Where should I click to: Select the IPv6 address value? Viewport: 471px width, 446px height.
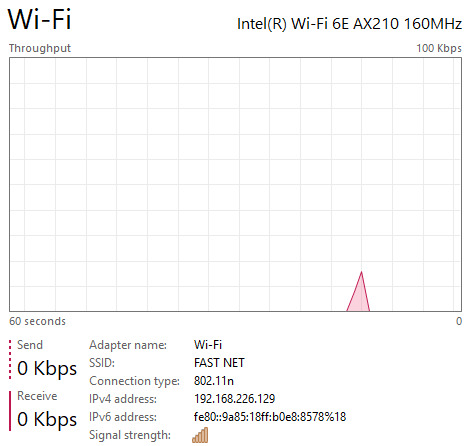(270, 417)
